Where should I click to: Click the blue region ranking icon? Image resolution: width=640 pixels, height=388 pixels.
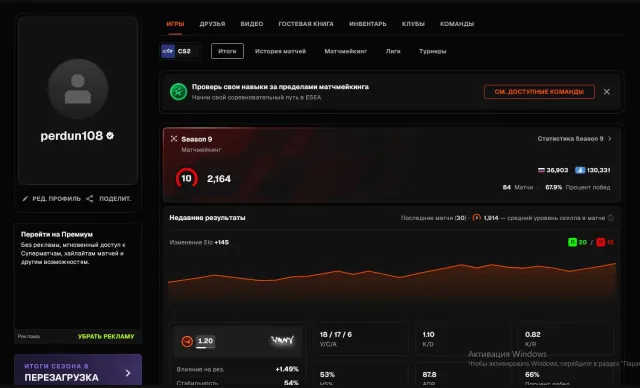(580, 170)
